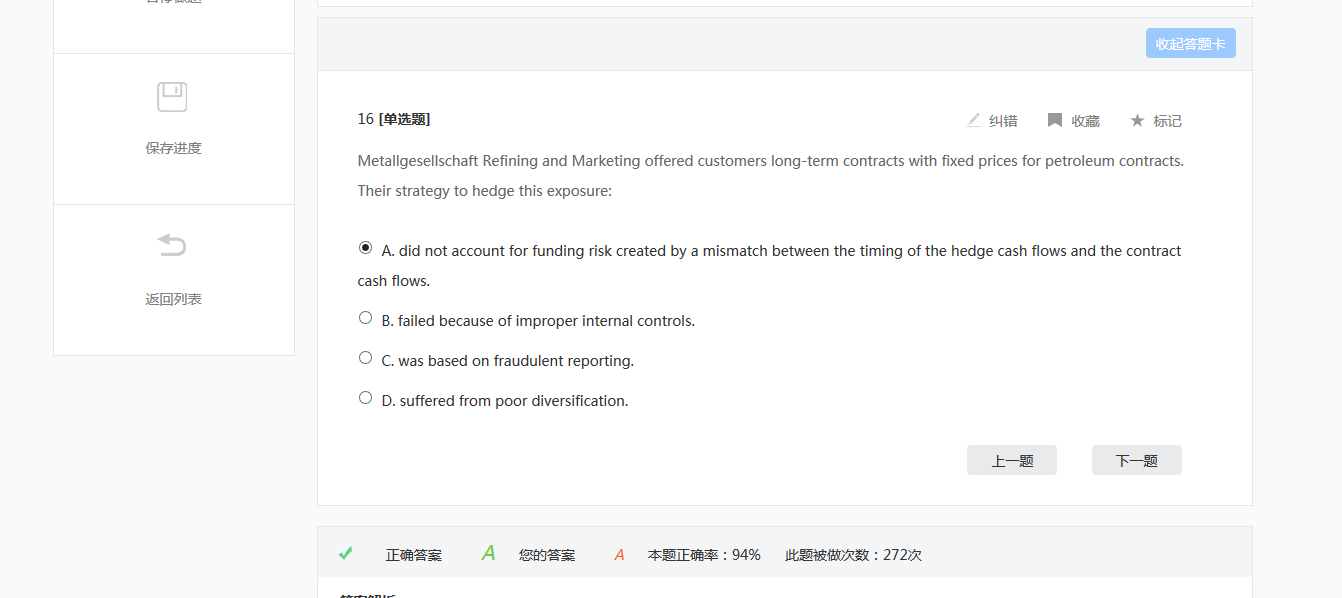Select radio option A about funding risk

(365, 247)
